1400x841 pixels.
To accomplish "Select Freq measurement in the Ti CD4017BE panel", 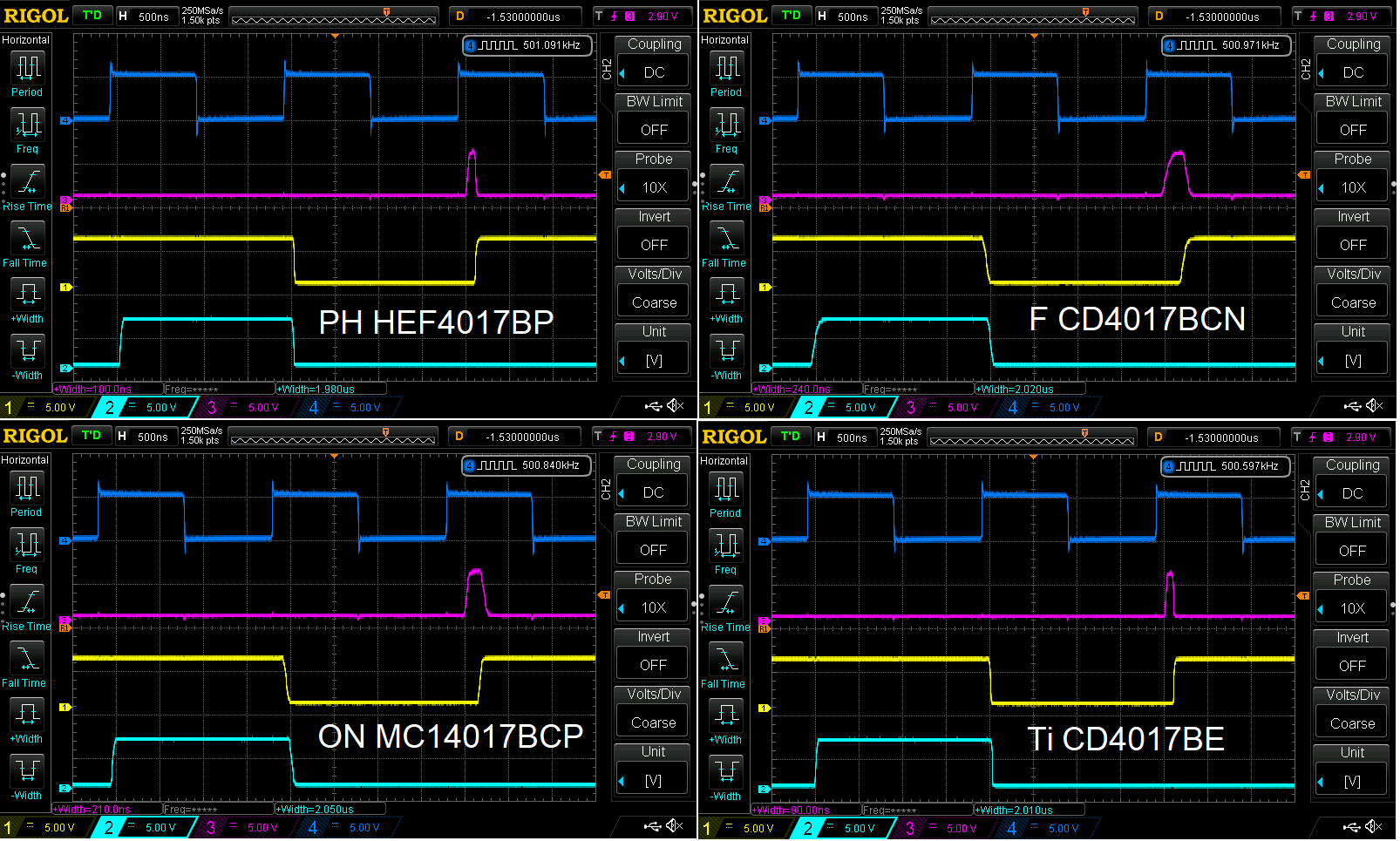I will point(726,552).
